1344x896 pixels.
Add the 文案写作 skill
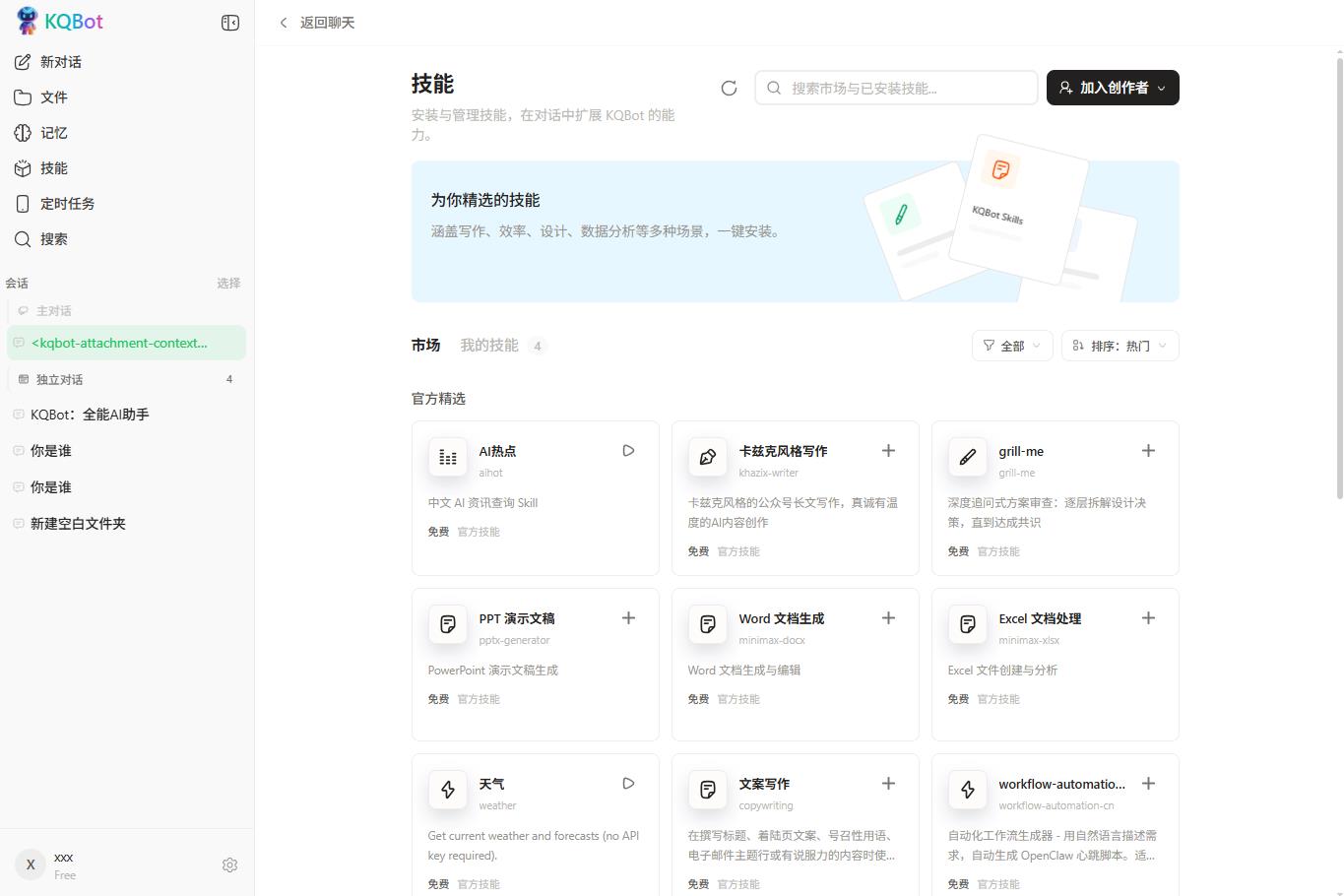pos(888,784)
